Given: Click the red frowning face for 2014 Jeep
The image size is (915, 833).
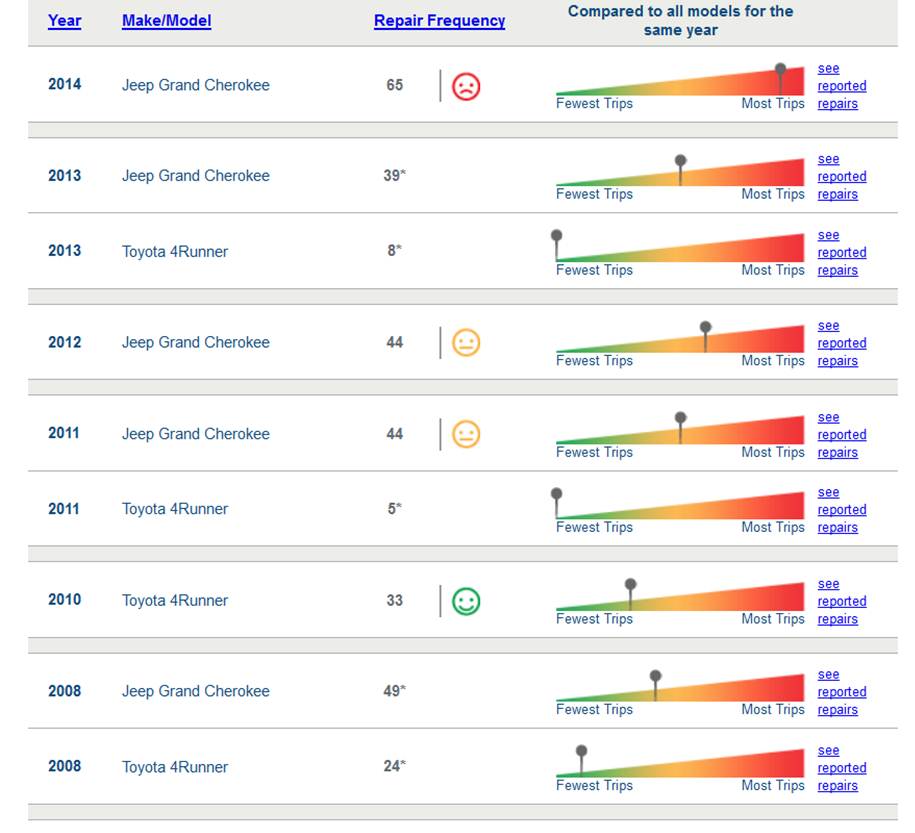Looking at the screenshot, I should coord(466,86).
